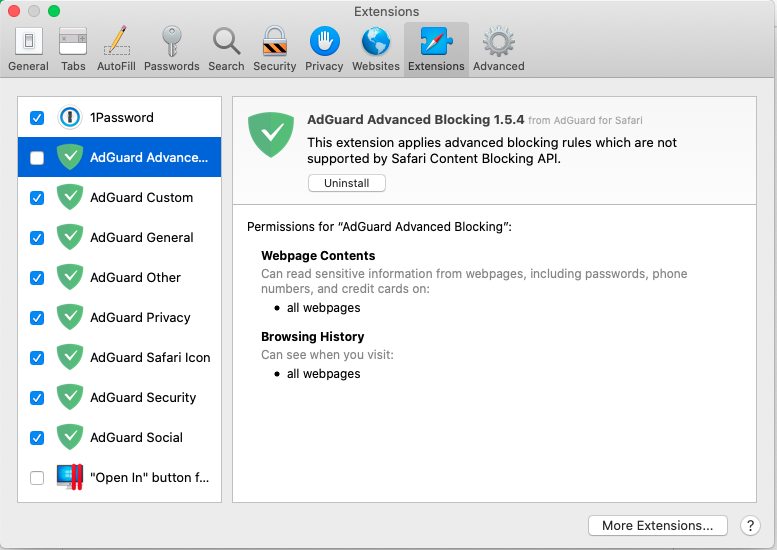Select the 1Password extension row

point(119,117)
